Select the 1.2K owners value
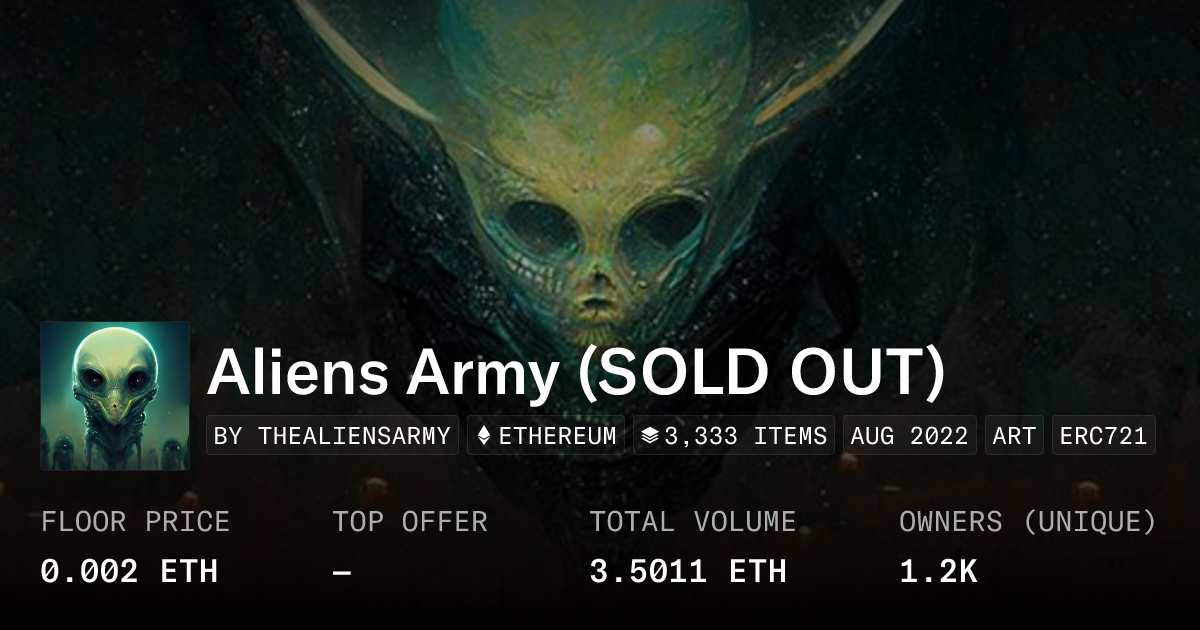1200x630 pixels. click(x=937, y=571)
